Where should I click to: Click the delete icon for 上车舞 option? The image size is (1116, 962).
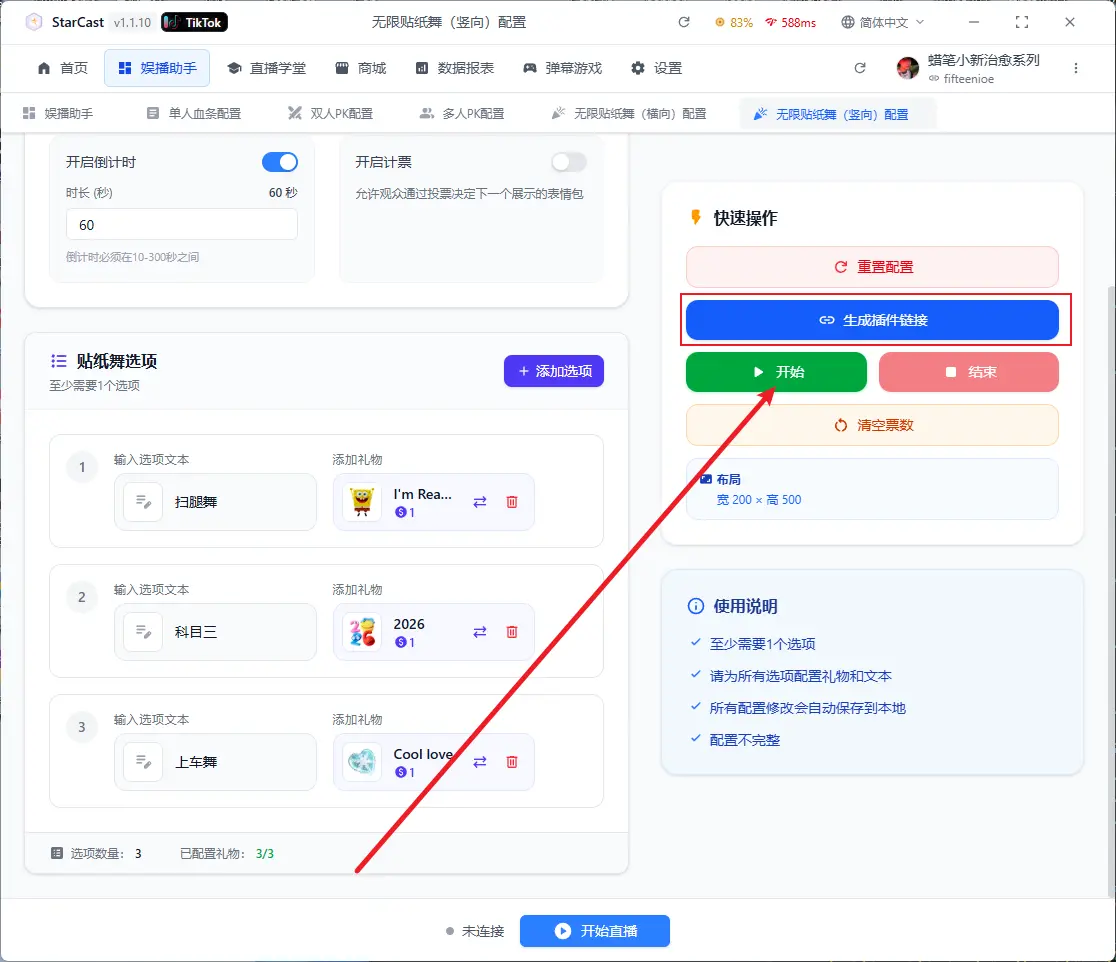(512, 762)
